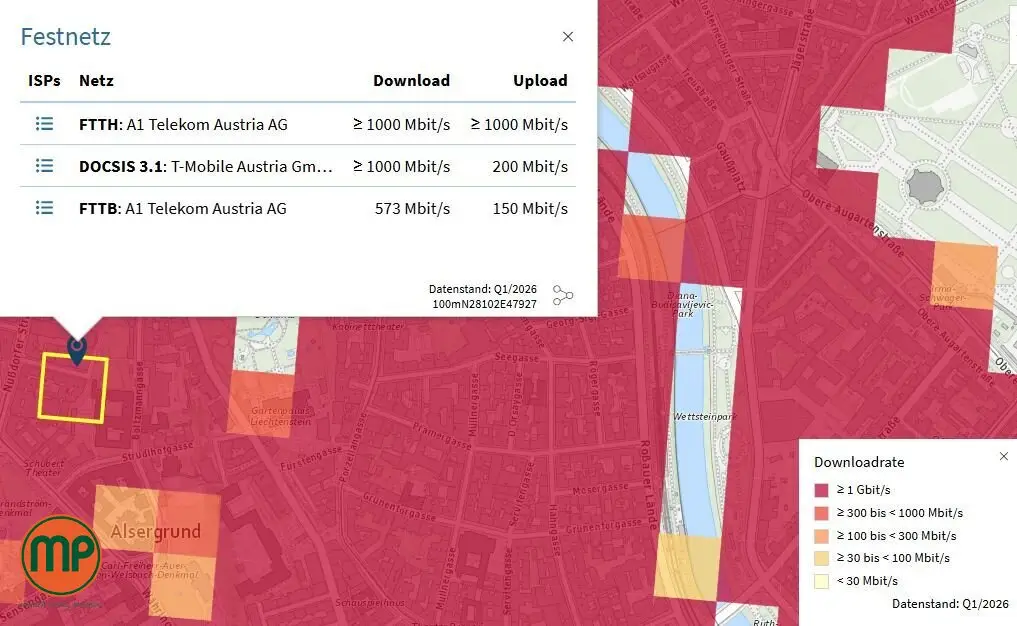Close the Festnetz popup
The width and height of the screenshot is (1017, 626).
568,37
